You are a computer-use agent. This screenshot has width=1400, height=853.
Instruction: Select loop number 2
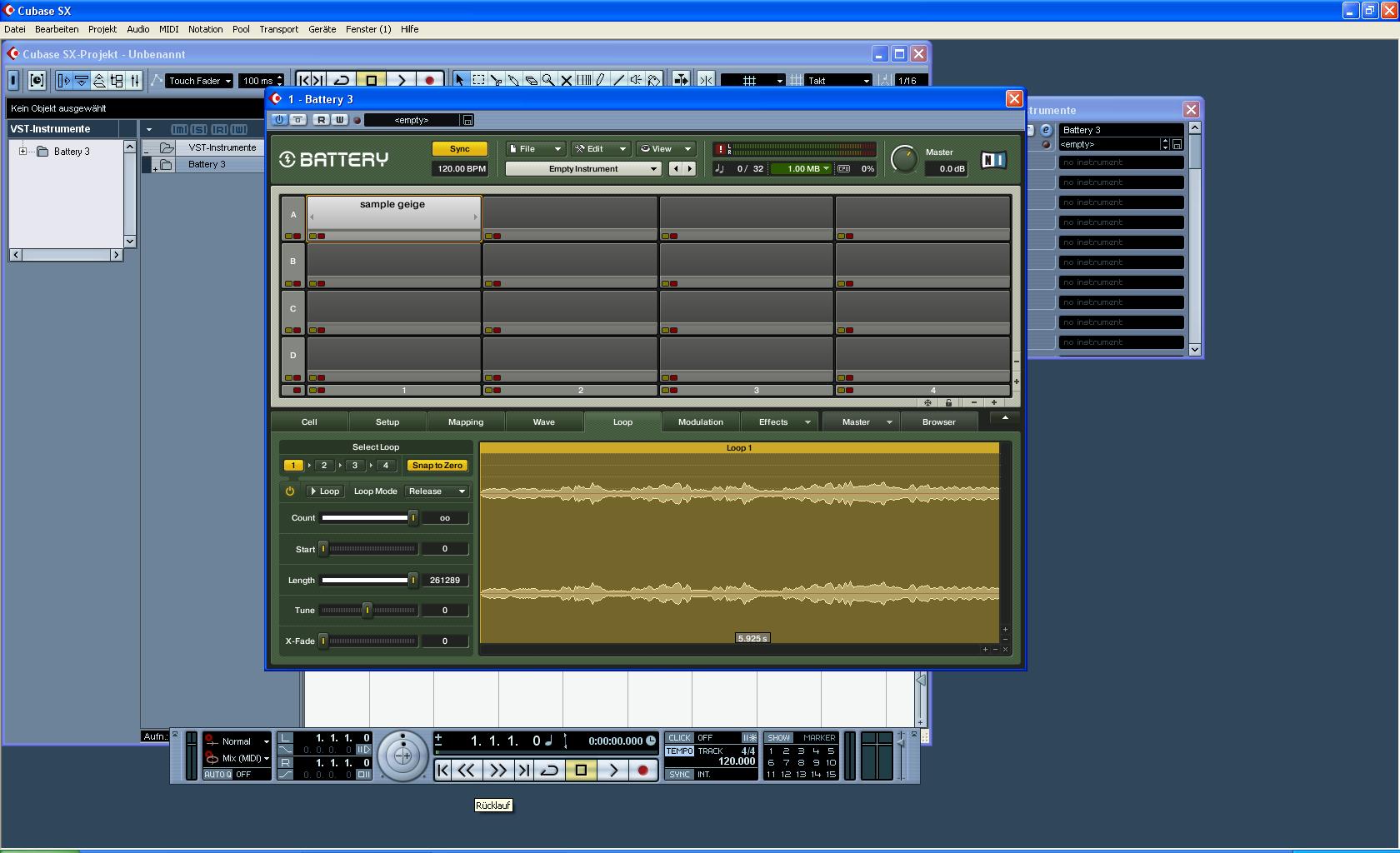coord(324,466)
